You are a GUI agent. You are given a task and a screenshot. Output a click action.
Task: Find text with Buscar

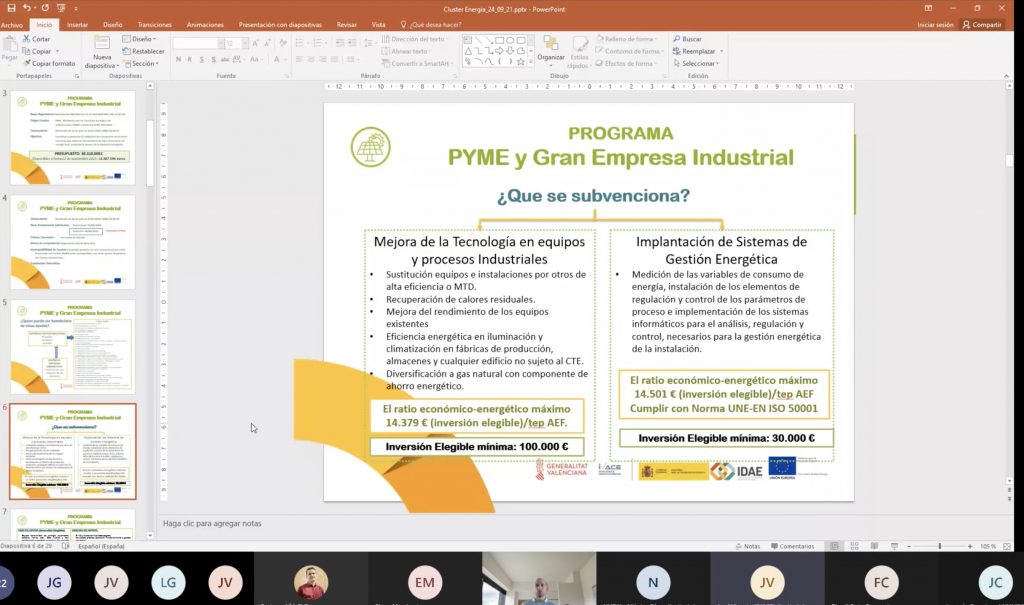click(x=687, y=39)
